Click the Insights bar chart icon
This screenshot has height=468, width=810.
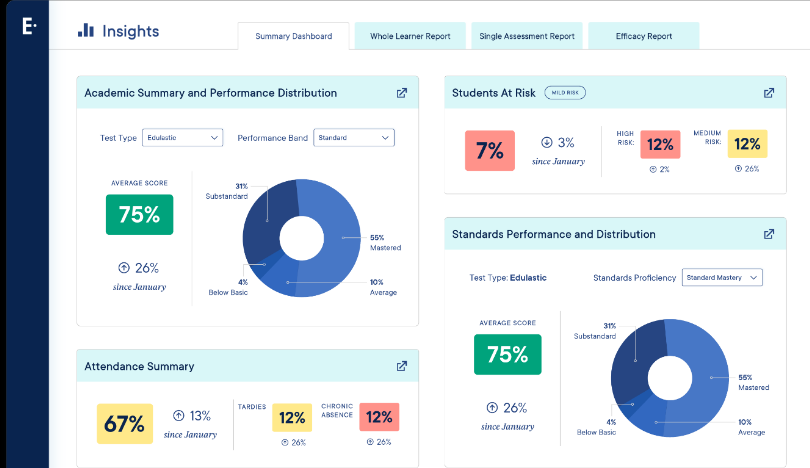click(86, 31)
